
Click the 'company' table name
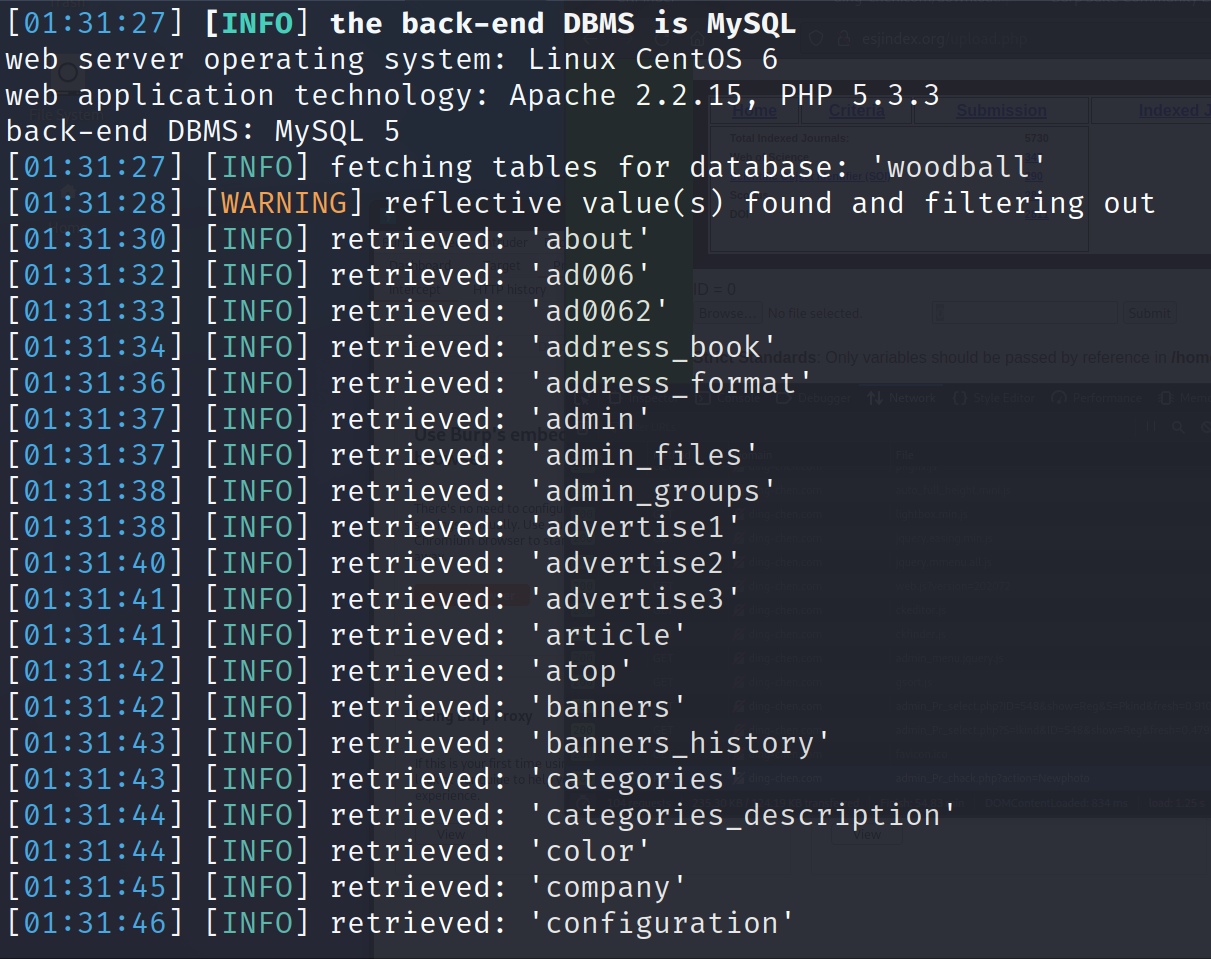click(x=608, y=887)
